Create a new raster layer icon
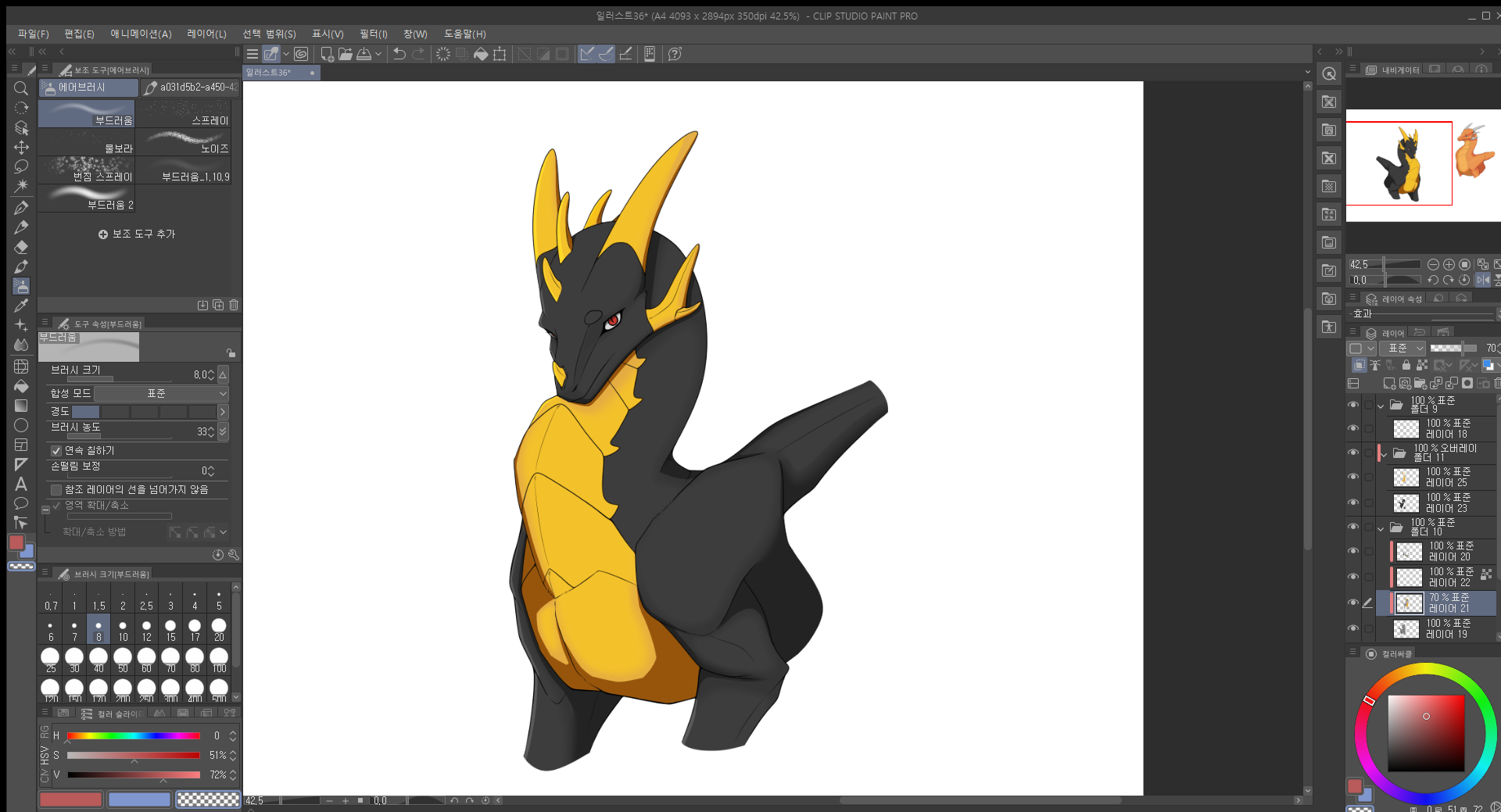 [1389, 383]
